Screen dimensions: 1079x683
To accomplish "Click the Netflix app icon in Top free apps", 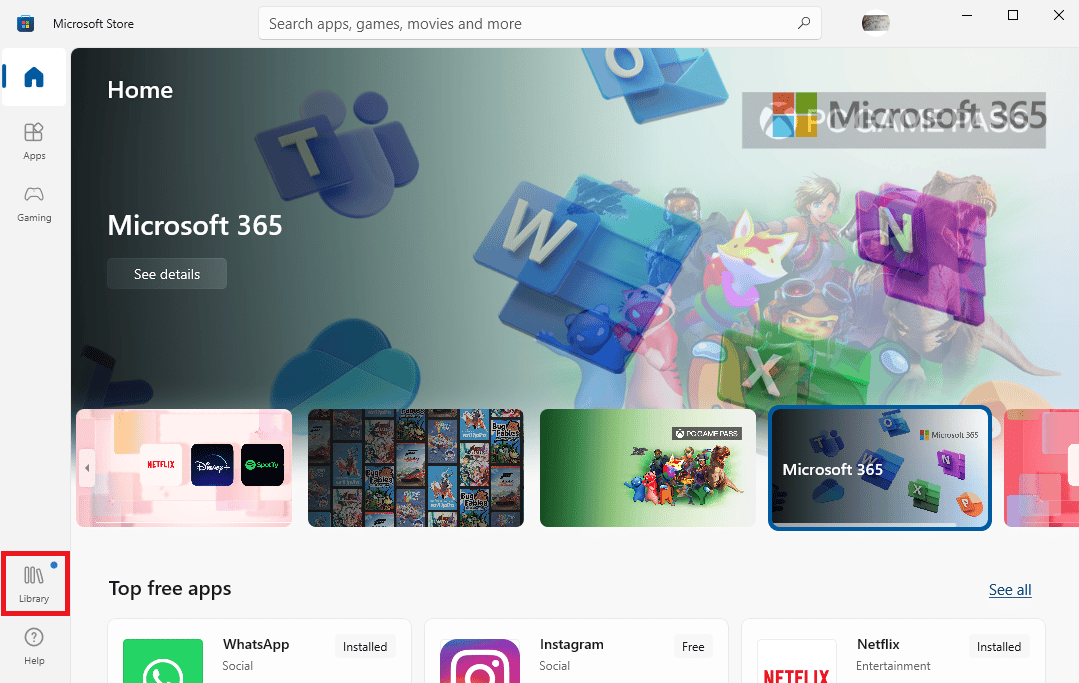I will (x=796, y=661).
